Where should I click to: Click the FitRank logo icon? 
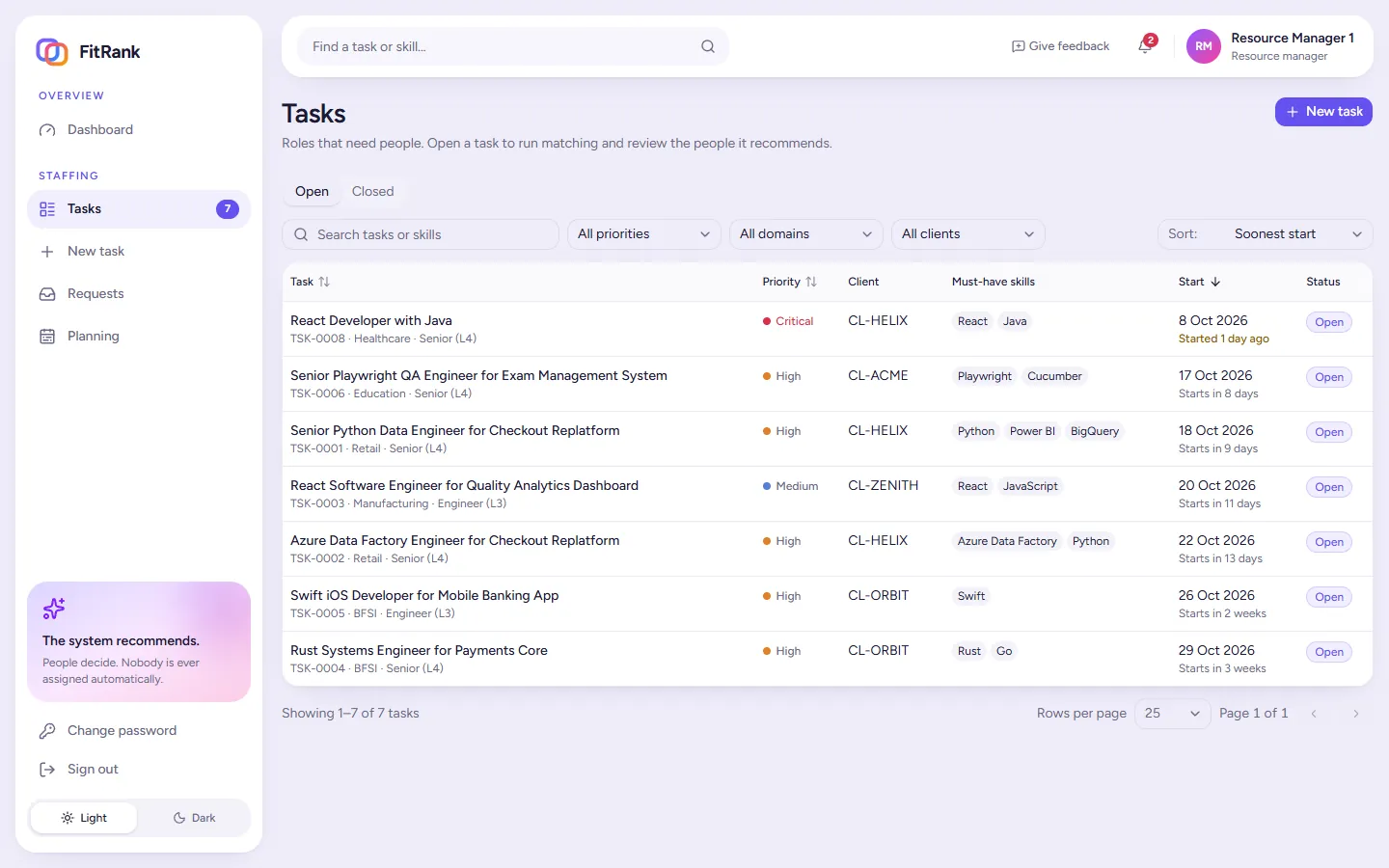coord(52,51)
